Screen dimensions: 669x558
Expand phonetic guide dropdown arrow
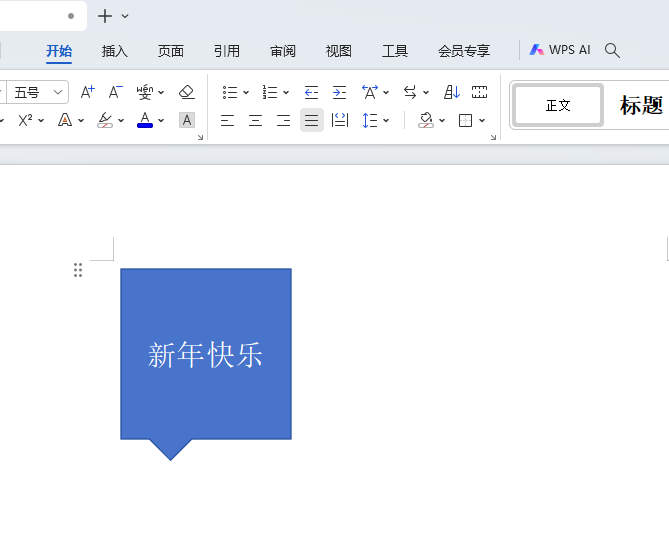pos(161,92)
